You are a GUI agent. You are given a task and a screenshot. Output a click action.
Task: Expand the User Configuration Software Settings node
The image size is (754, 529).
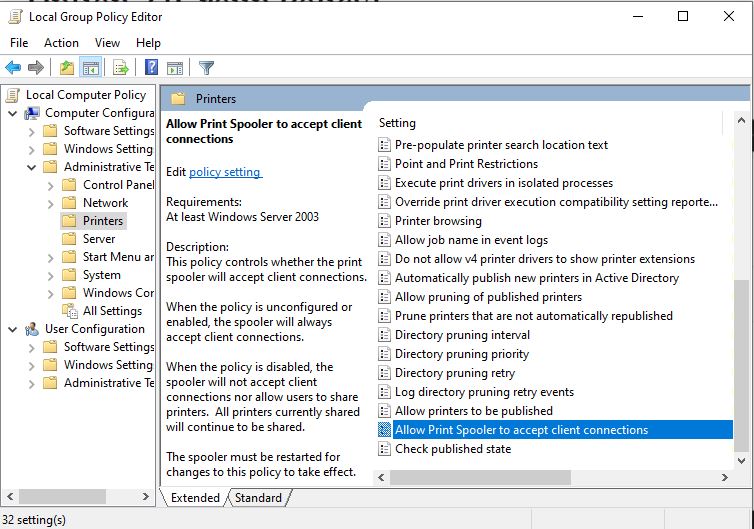click(31, 347)
